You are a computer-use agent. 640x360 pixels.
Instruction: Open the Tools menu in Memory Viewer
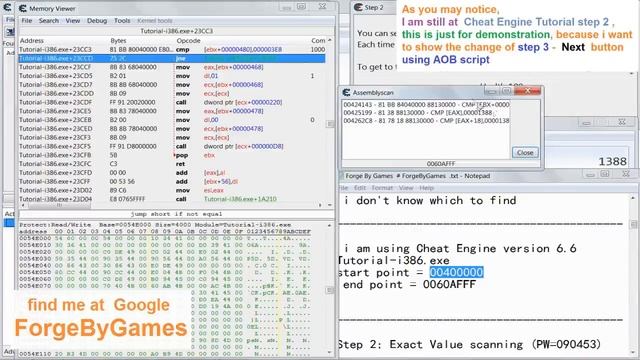pos(122,20)
